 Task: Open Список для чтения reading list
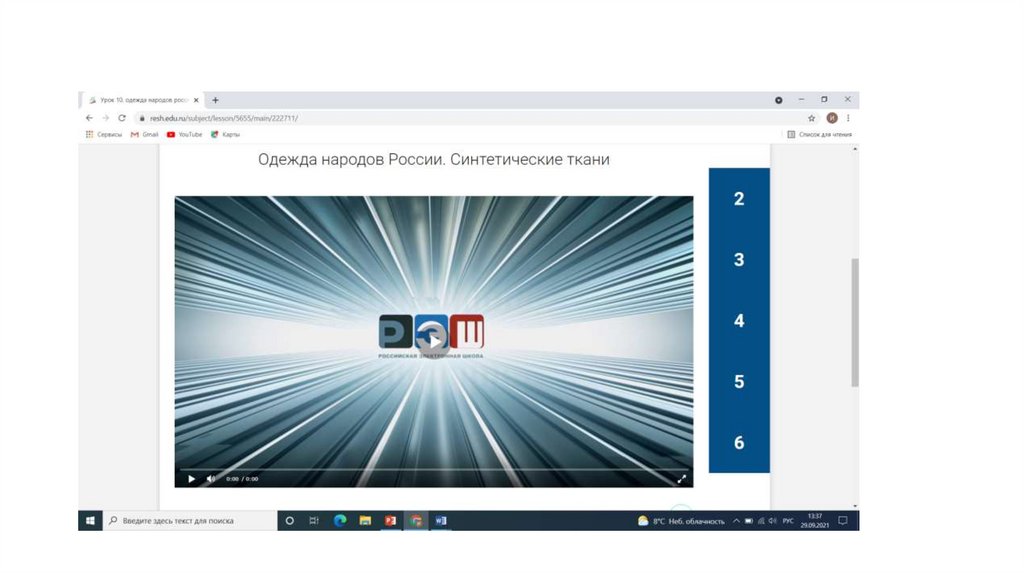[819, 135]
